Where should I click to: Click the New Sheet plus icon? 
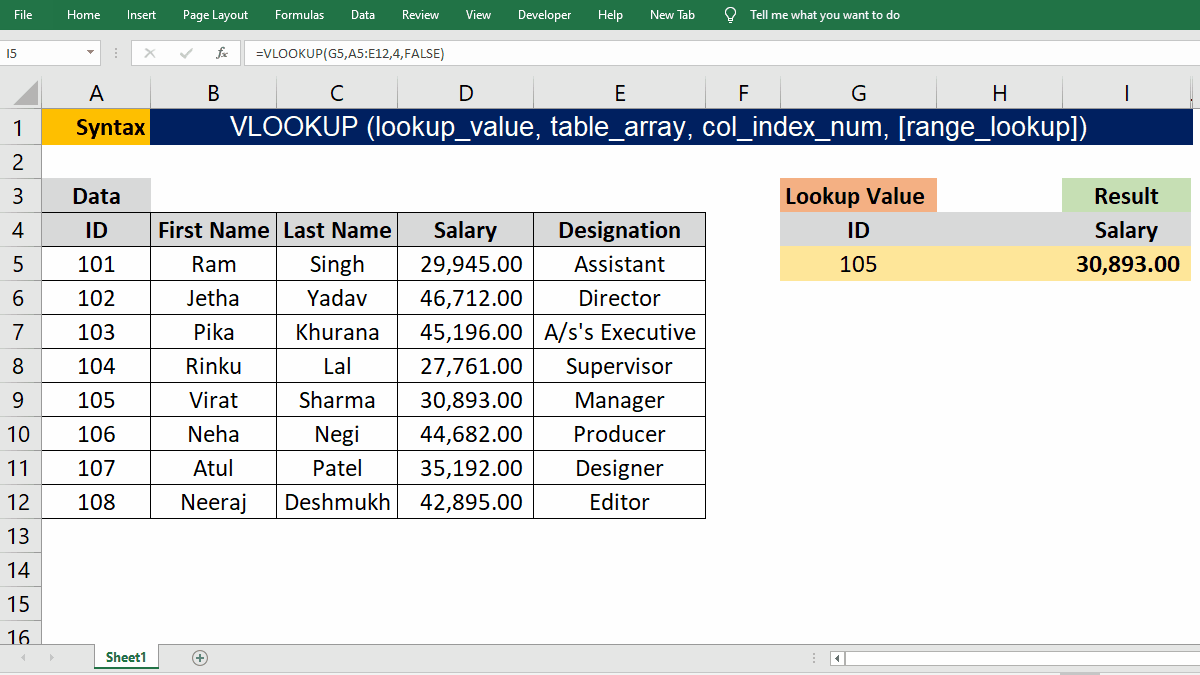(x=200, y=657)
